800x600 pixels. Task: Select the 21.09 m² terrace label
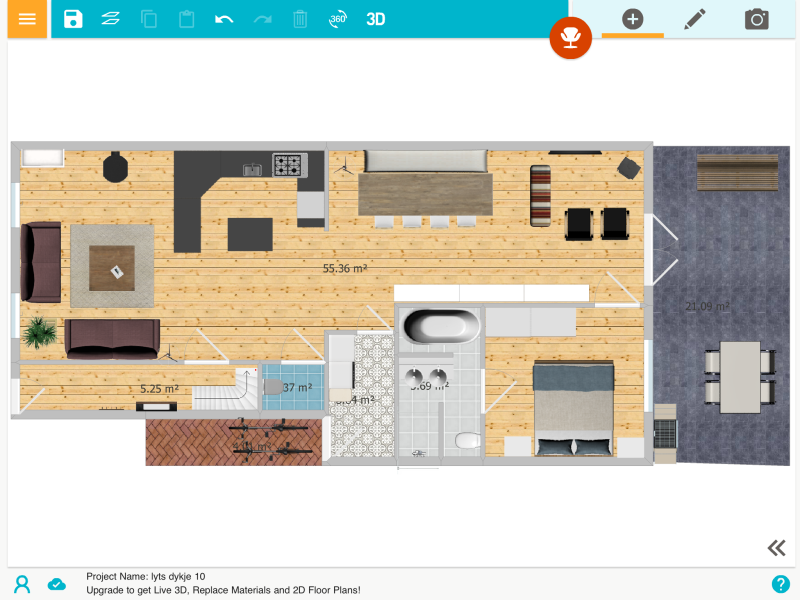tap(707, 306)
